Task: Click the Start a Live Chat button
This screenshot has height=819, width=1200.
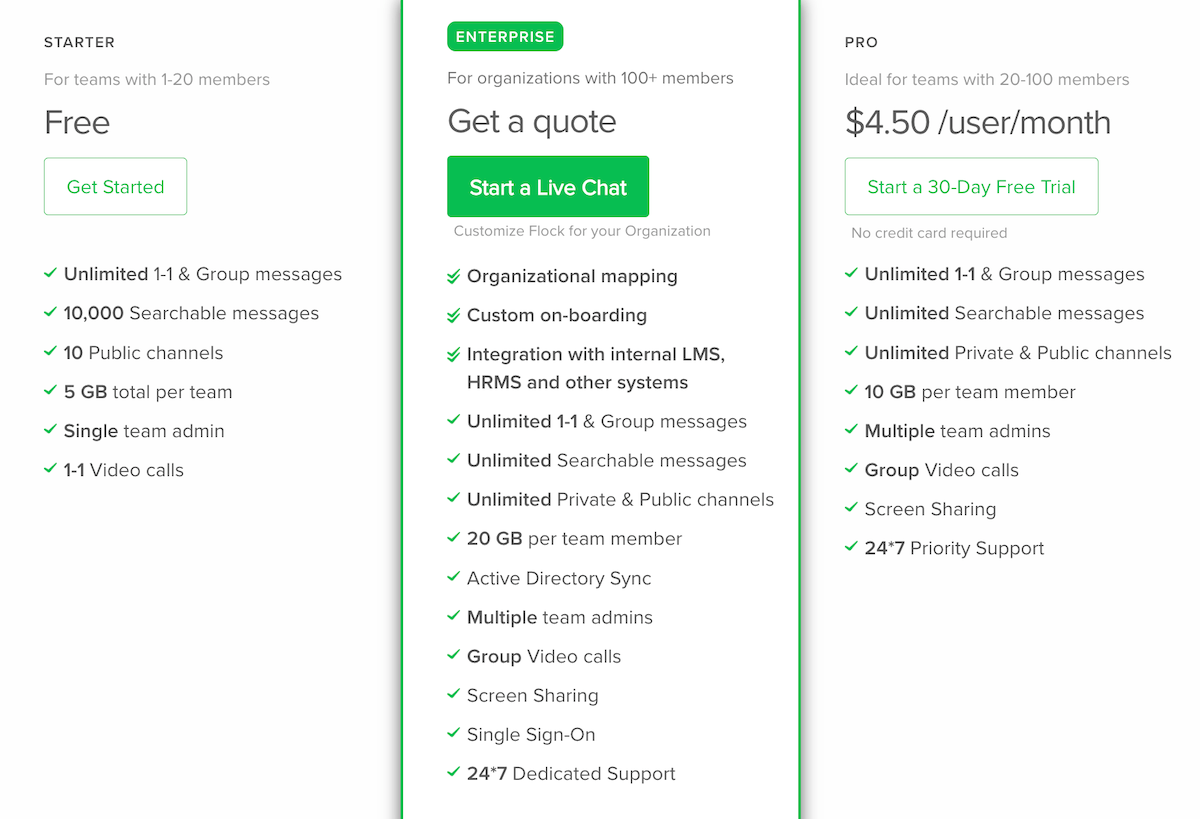Action: point(548,187)
